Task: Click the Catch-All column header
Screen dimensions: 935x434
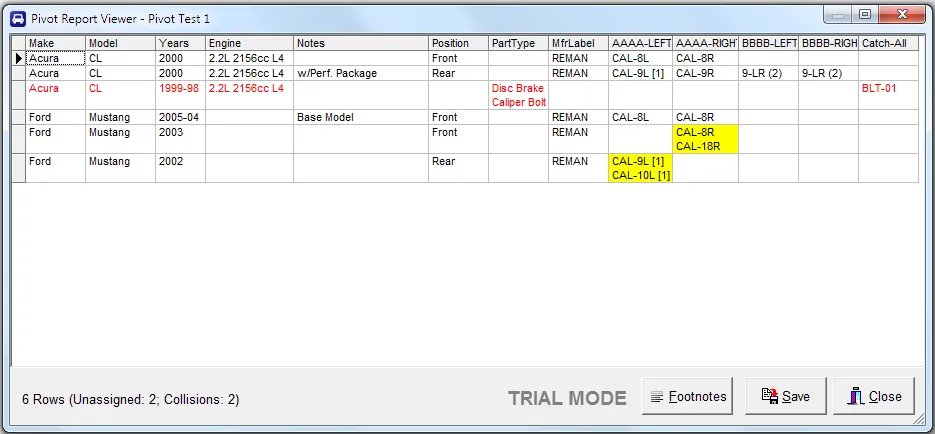Action: tap(888, 44)
